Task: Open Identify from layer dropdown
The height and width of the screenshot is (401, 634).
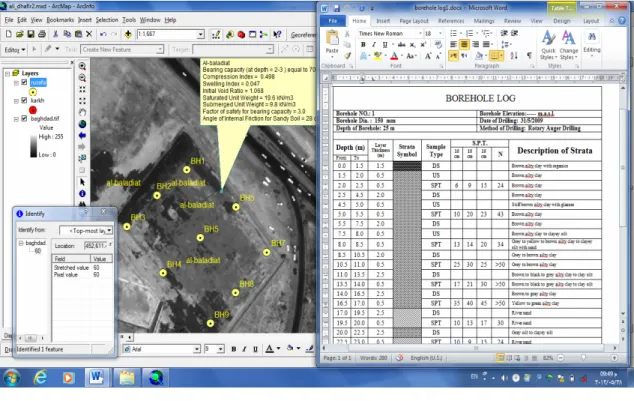Action: [109, 230]
